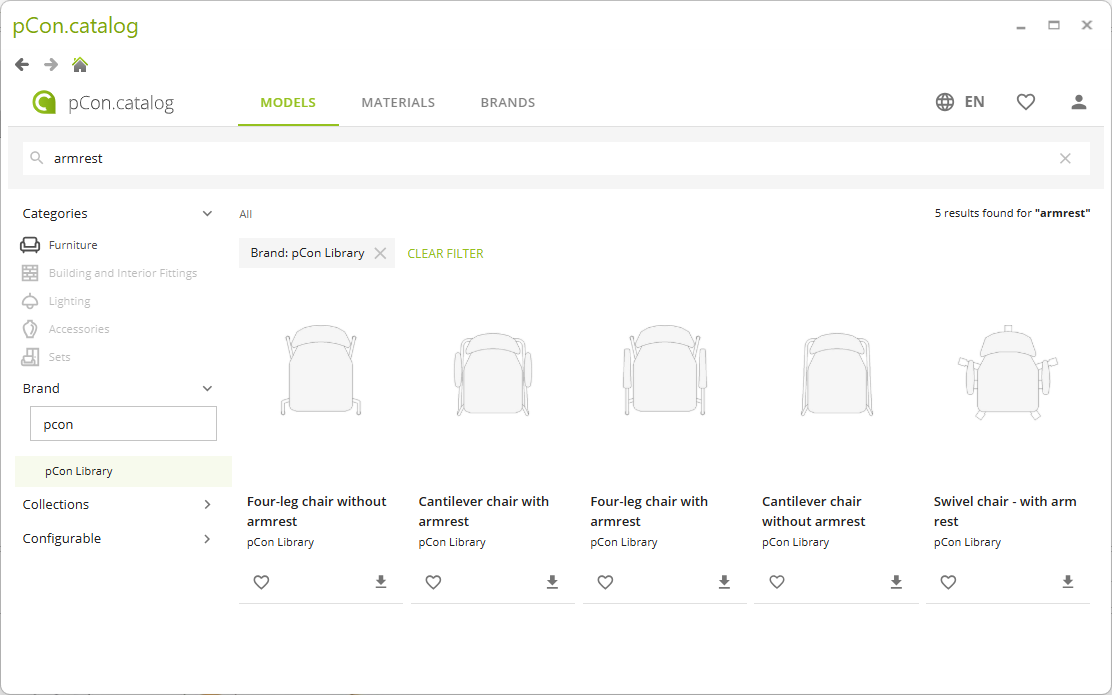This screenshot has height=695, width=1112.
Task: Open the home page via house icon
Action: click(x=80, y=65)
